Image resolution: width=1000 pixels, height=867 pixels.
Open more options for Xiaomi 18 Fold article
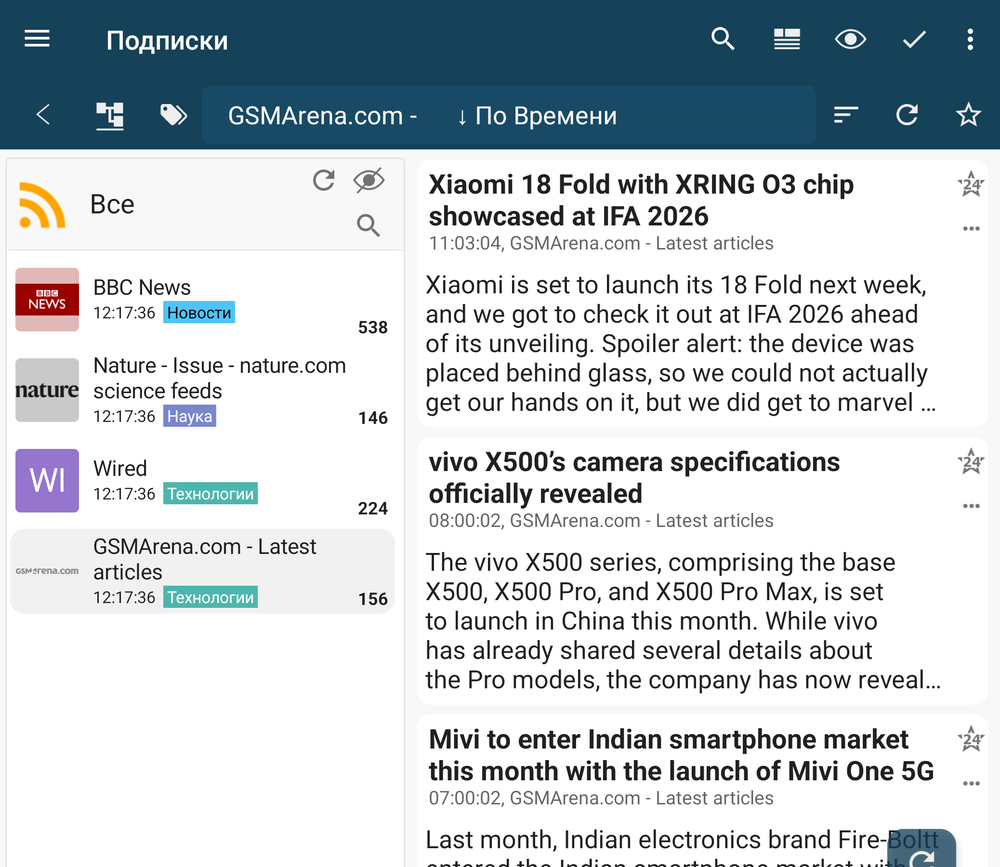pos(971,228)
